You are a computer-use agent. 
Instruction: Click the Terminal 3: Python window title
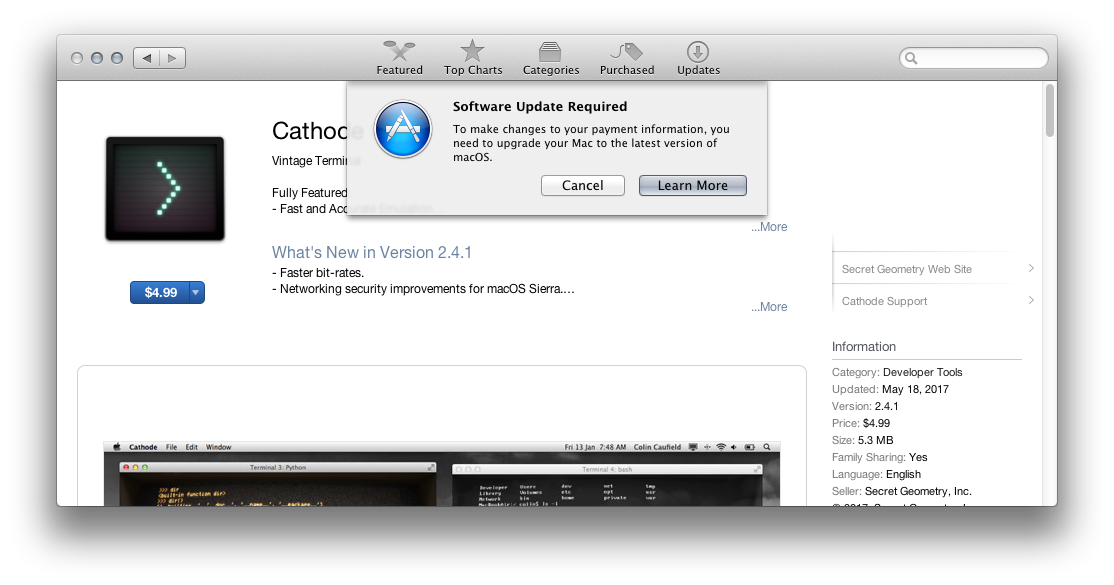[278, 468]
